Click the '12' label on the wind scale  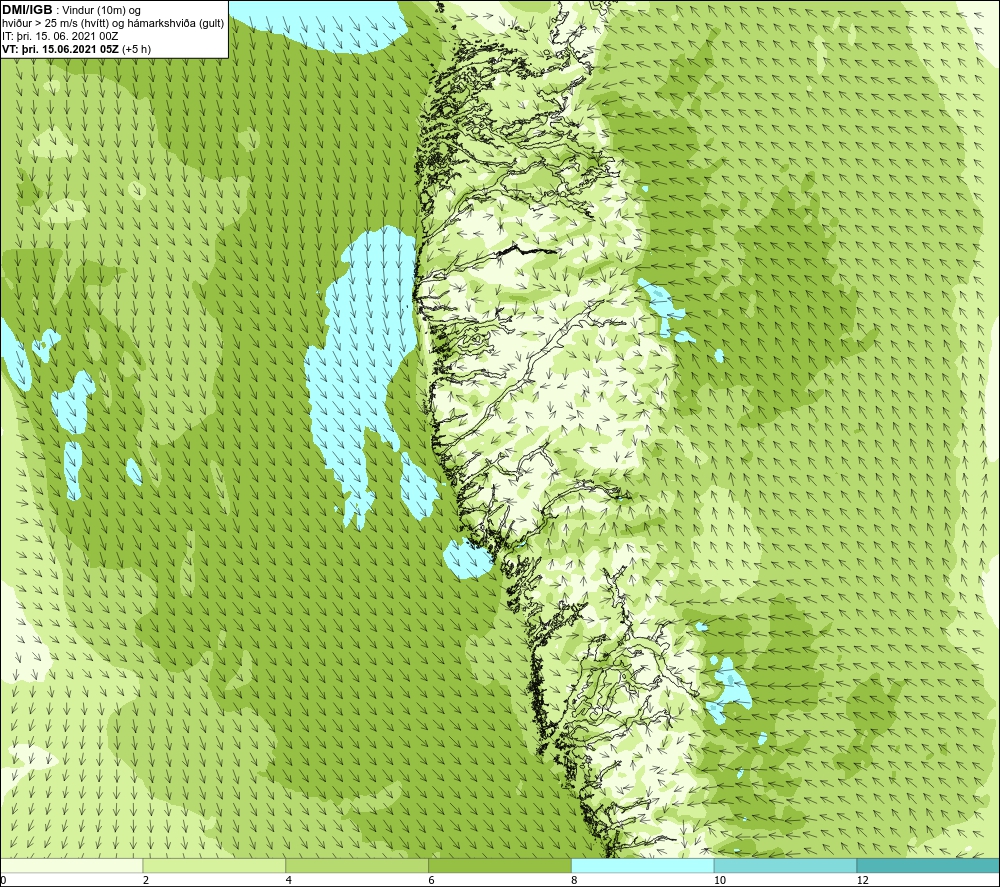point(862,880)
